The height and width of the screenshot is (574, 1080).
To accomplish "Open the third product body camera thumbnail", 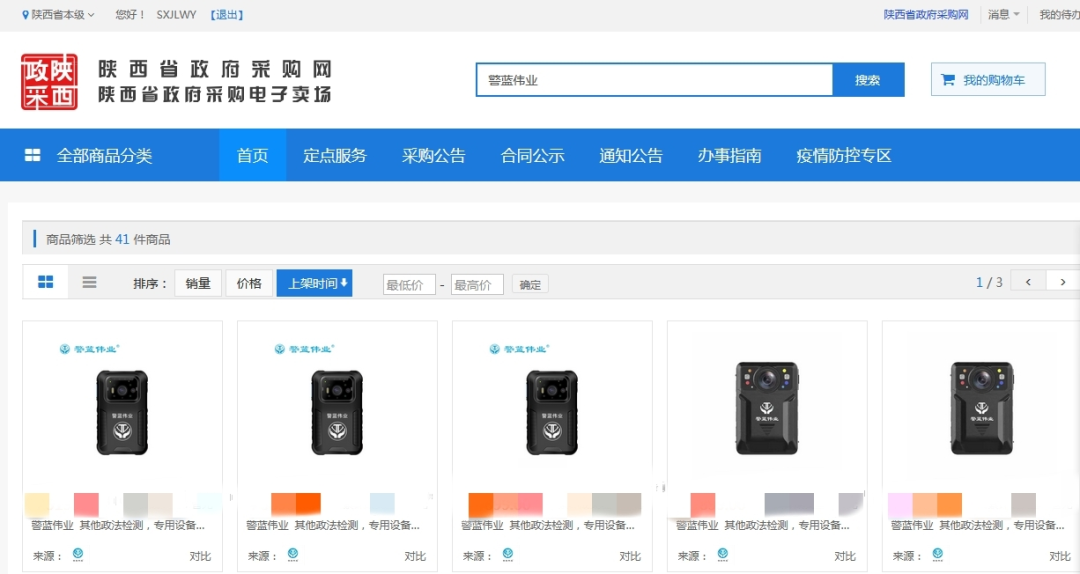I will [552, 412].
